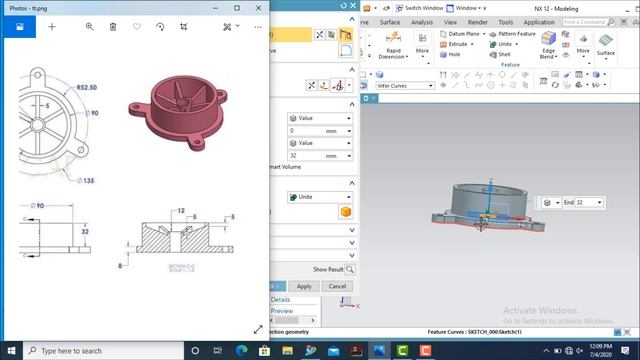Expand the third collapsed section above Show Result
640x360 pixels.
pos(352,256)
